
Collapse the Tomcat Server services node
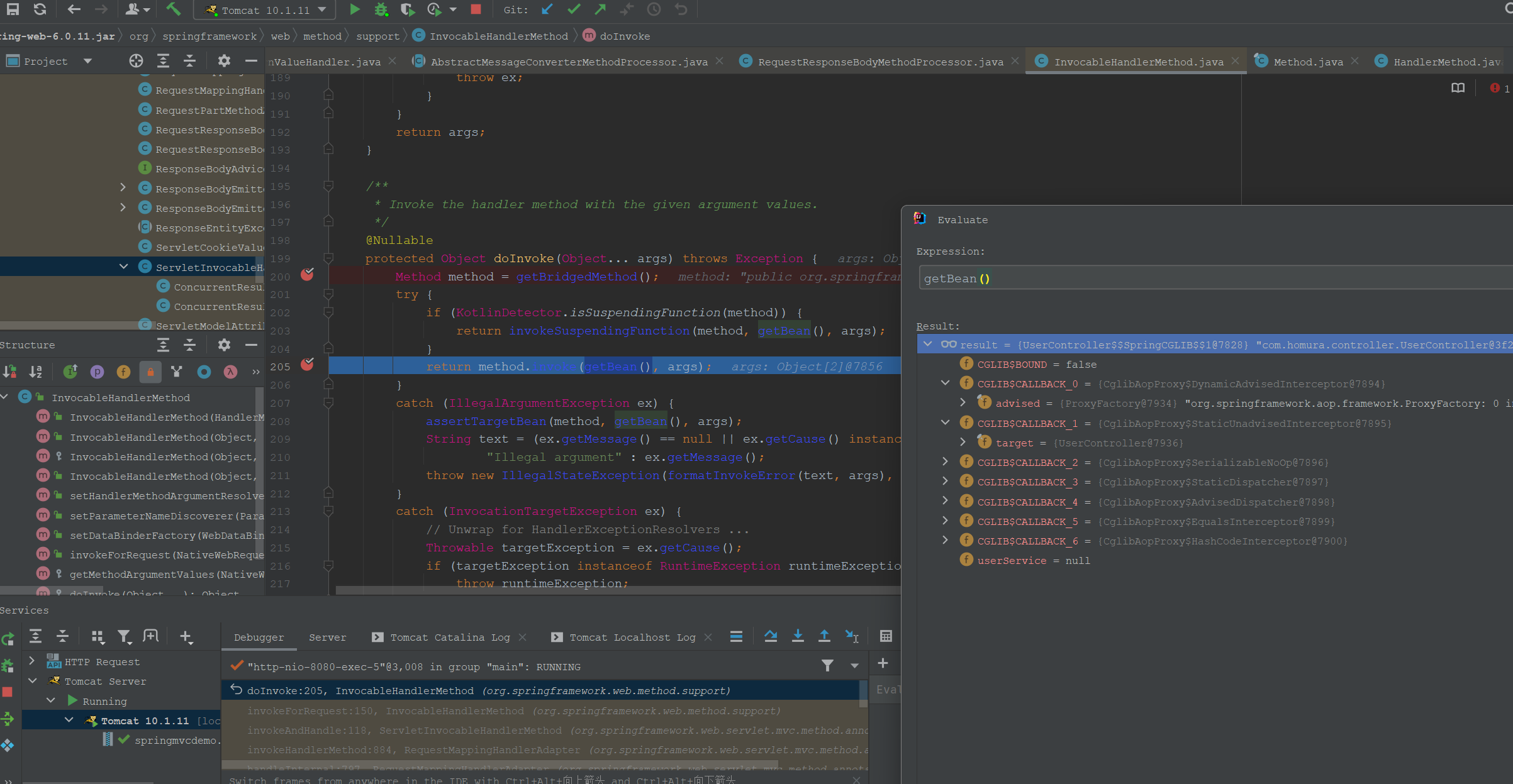click(x=33, y=681)
